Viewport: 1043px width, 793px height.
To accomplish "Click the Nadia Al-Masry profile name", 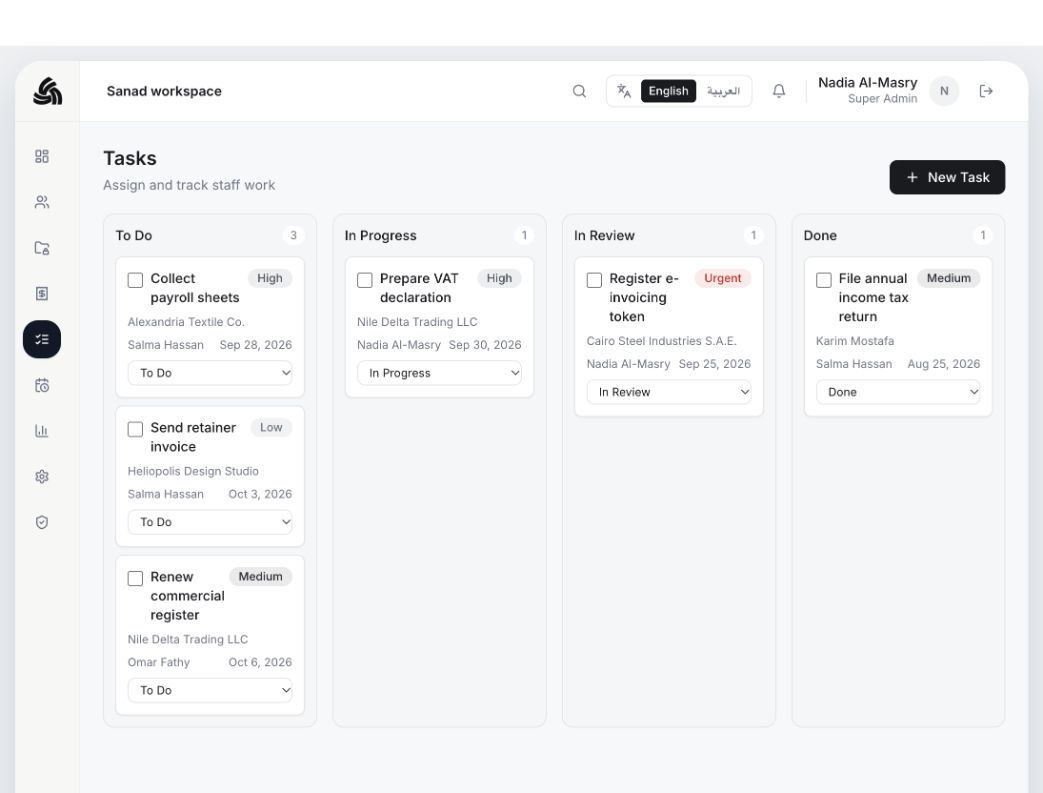I will pyautogui.click(x=867, y=82).
